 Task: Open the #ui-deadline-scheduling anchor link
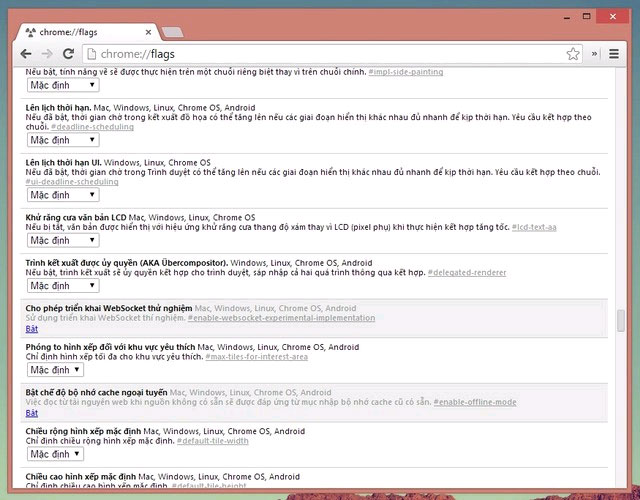coord(72,182)
